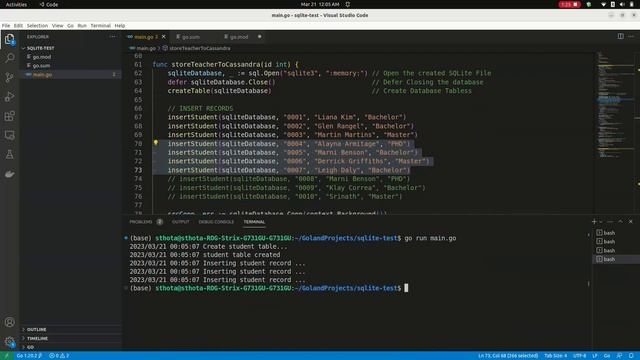Select the Terminal panel tab

tap(254, 222)
